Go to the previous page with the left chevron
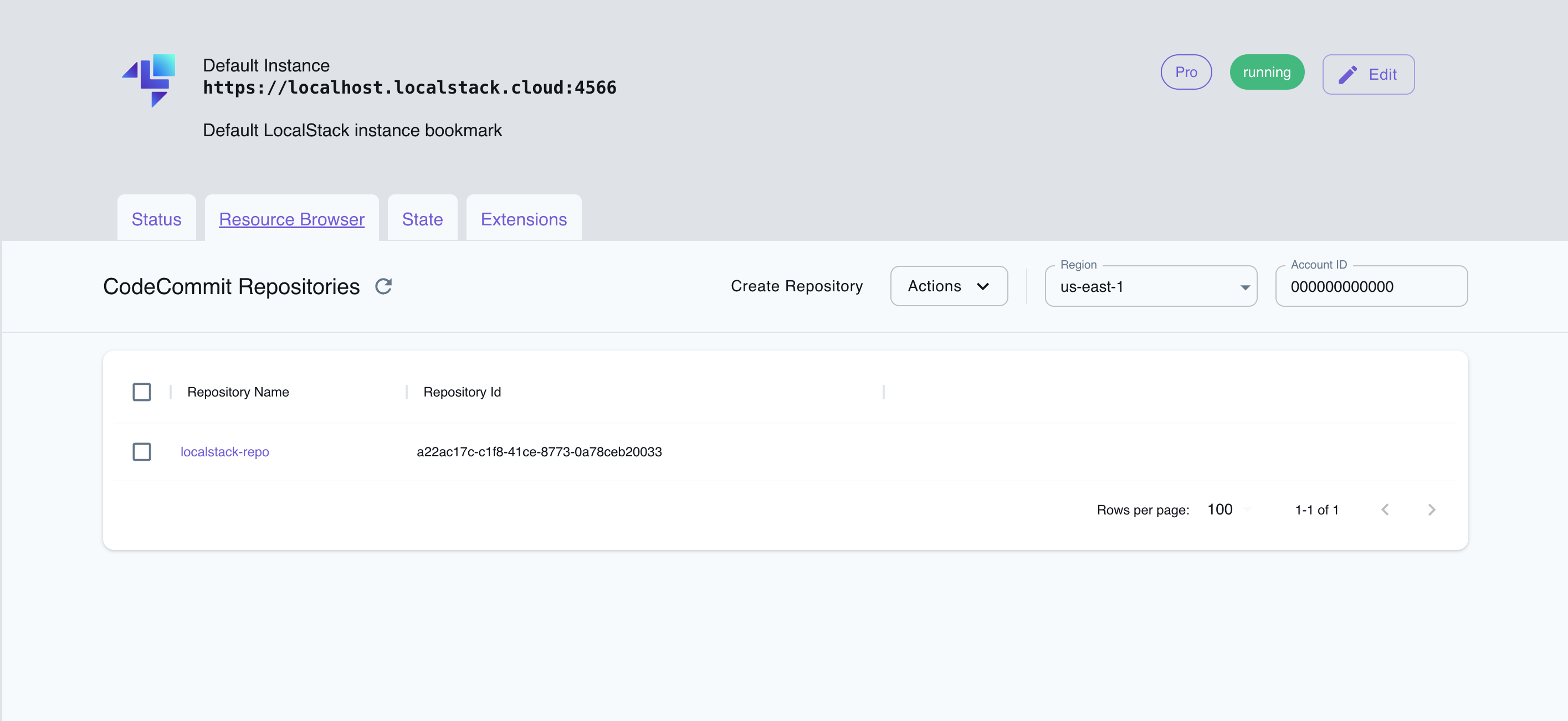The height and width of the screenshot is (721, 1568). pyautogui.click(x=1385, y=510)
